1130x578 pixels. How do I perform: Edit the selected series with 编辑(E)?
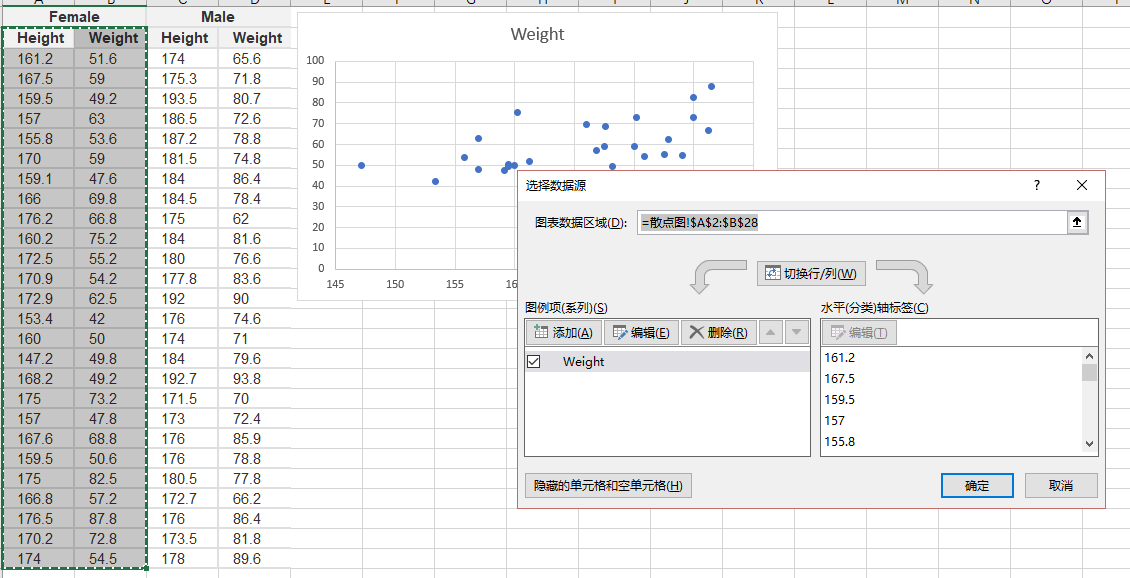point(641,332)
